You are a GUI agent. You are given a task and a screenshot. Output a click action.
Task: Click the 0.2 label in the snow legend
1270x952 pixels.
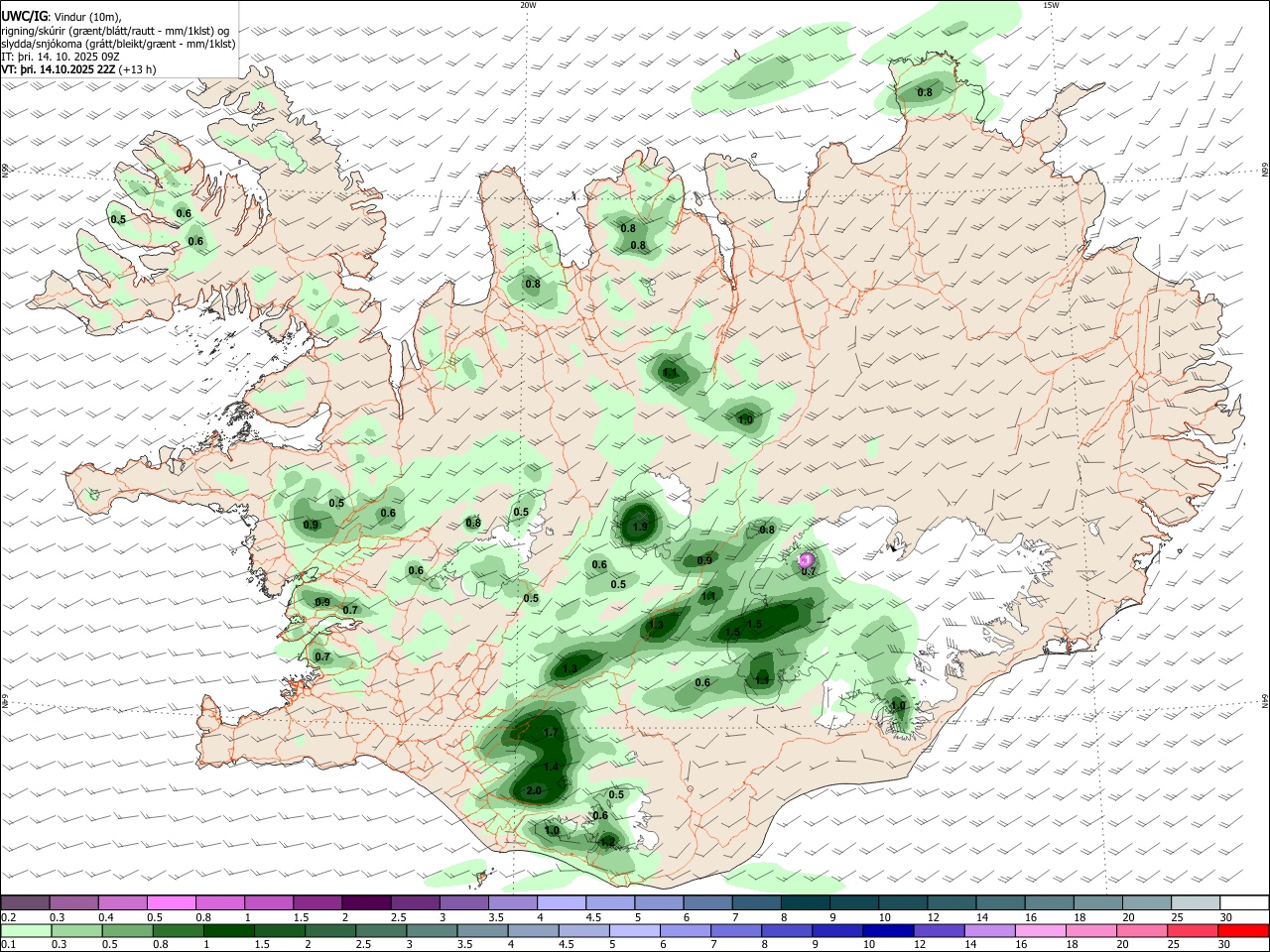coord(9,917)
